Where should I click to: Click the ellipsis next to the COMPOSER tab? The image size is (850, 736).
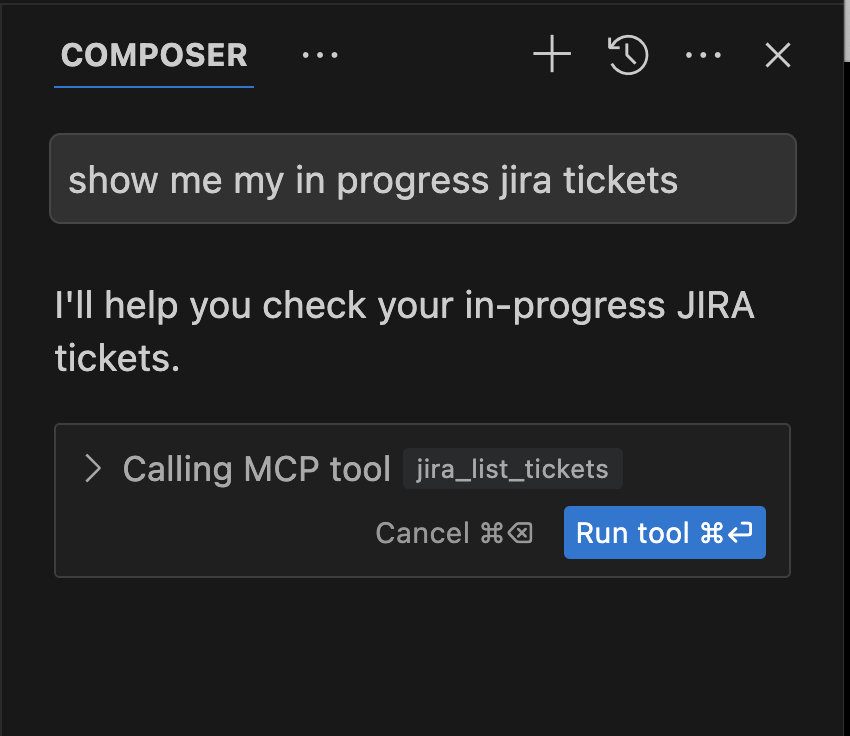click(320, 55)
